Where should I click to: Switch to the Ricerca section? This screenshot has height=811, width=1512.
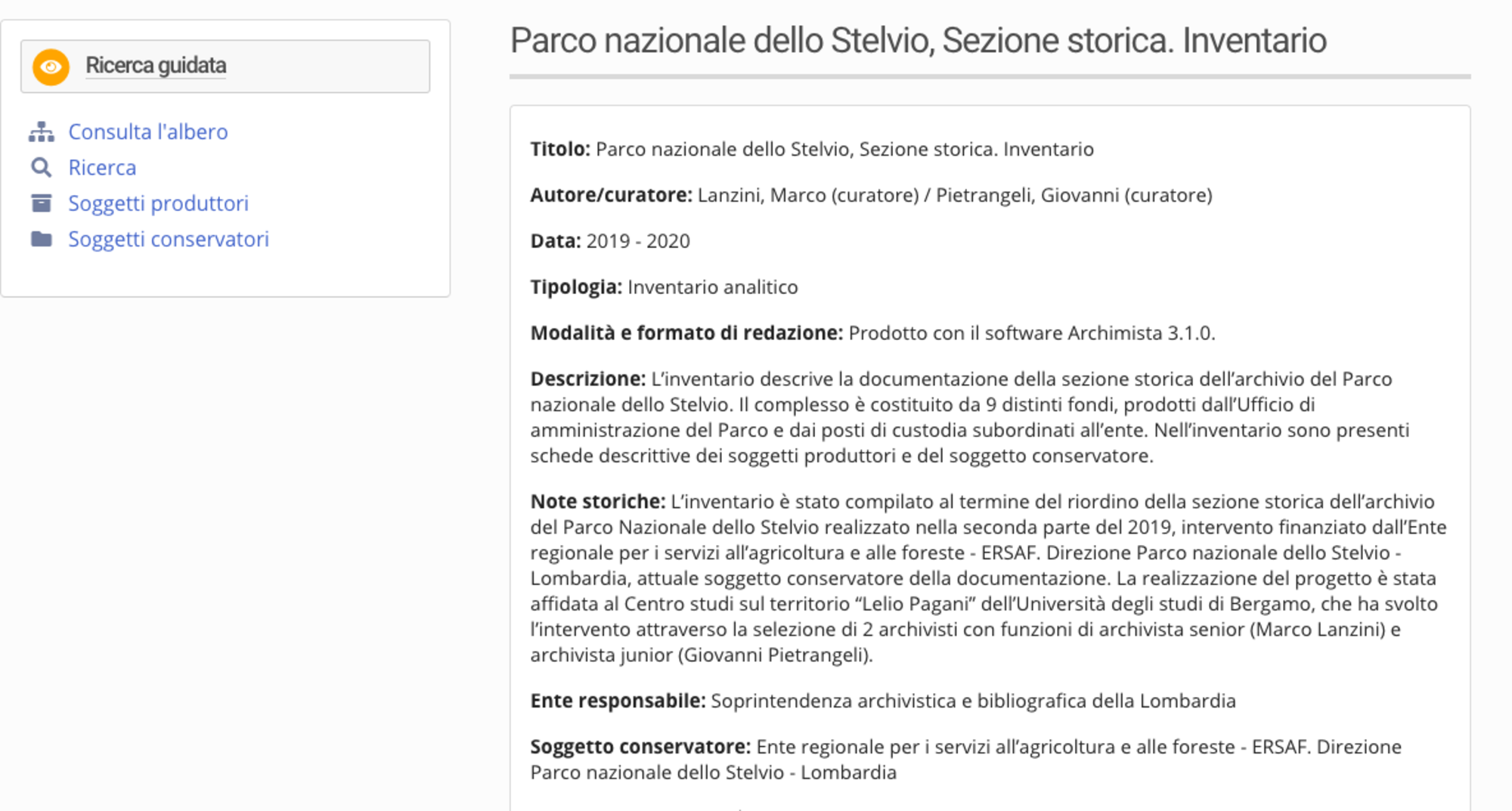(x=101, y=167)
